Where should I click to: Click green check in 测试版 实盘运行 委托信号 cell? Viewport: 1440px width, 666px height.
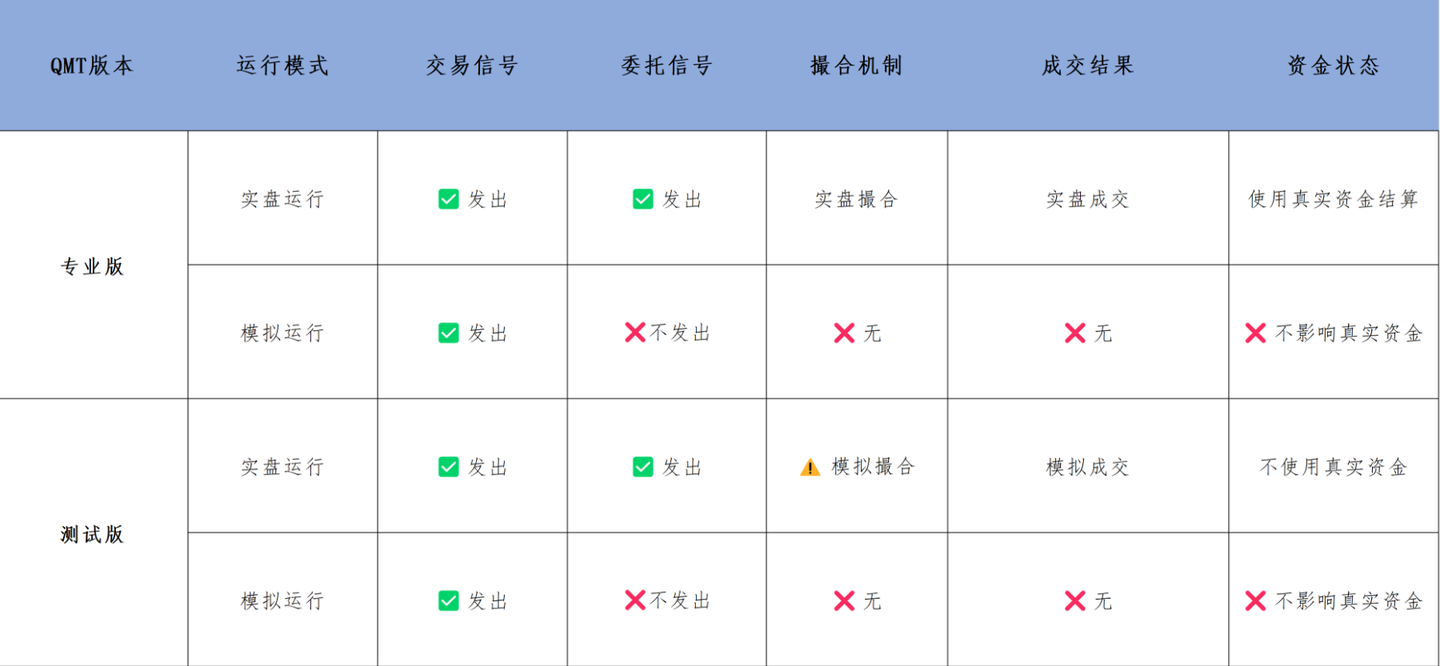pos(643,467)
